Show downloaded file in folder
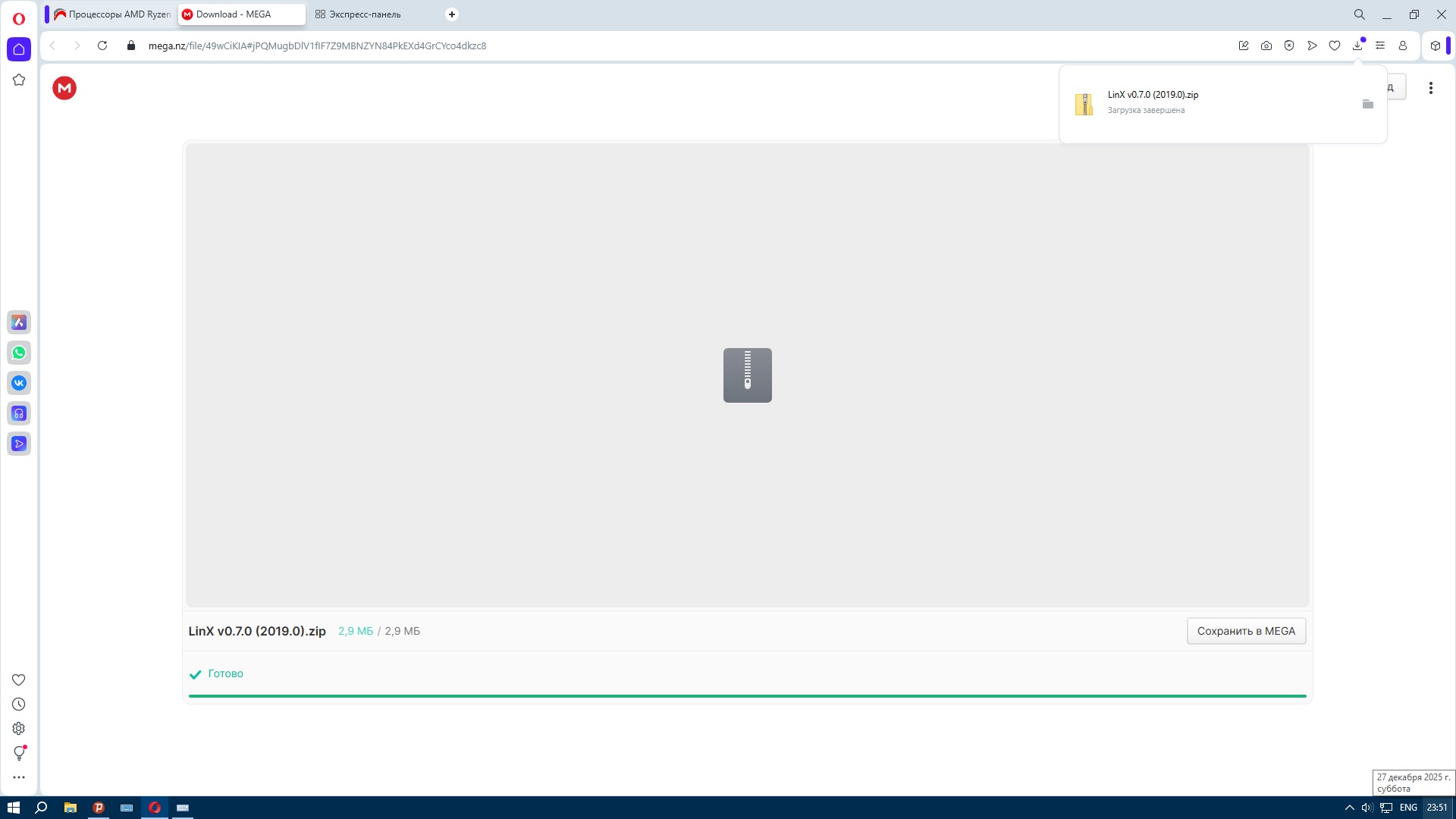This screenshot has height=819, width=1456. (1368, 104)
